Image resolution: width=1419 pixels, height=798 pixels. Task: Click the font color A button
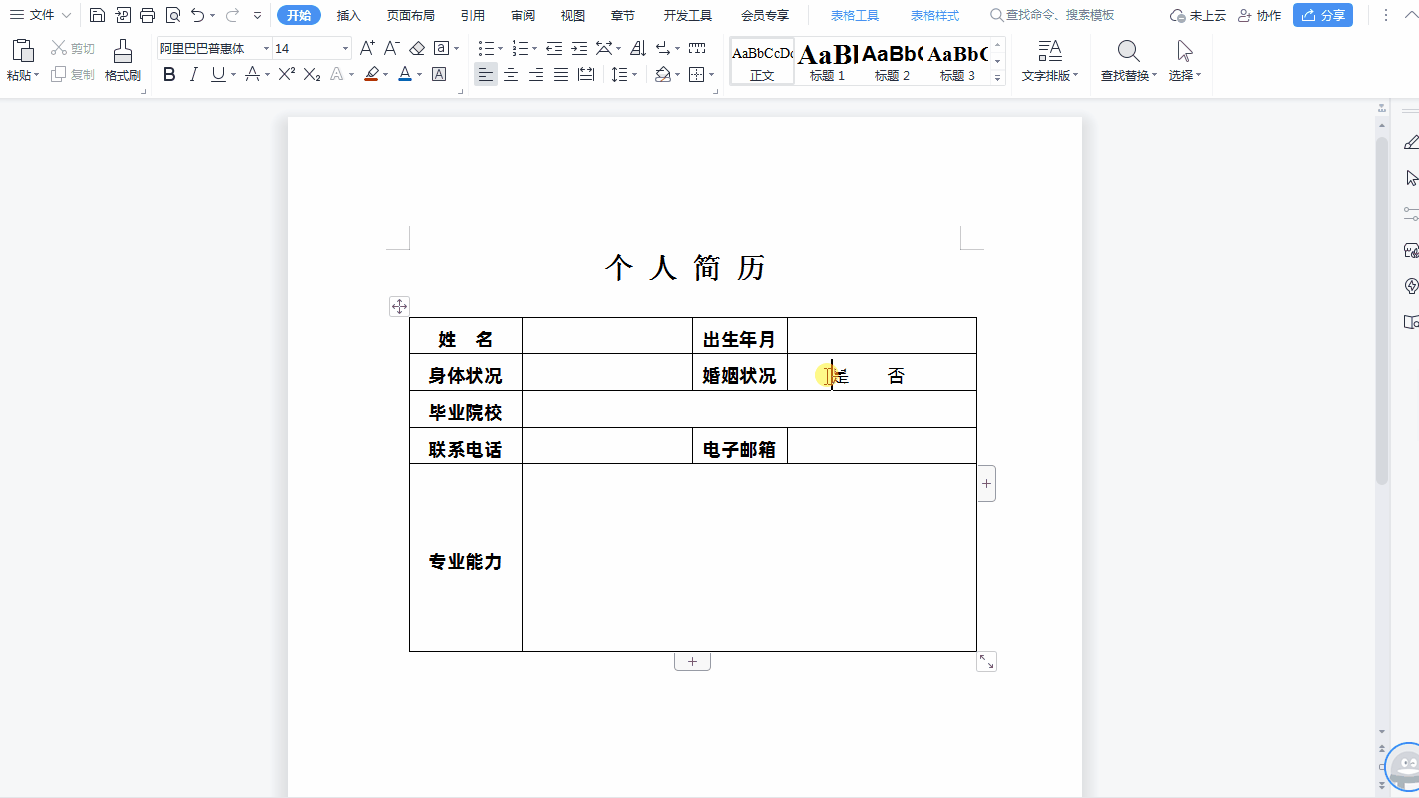(405, 74)
